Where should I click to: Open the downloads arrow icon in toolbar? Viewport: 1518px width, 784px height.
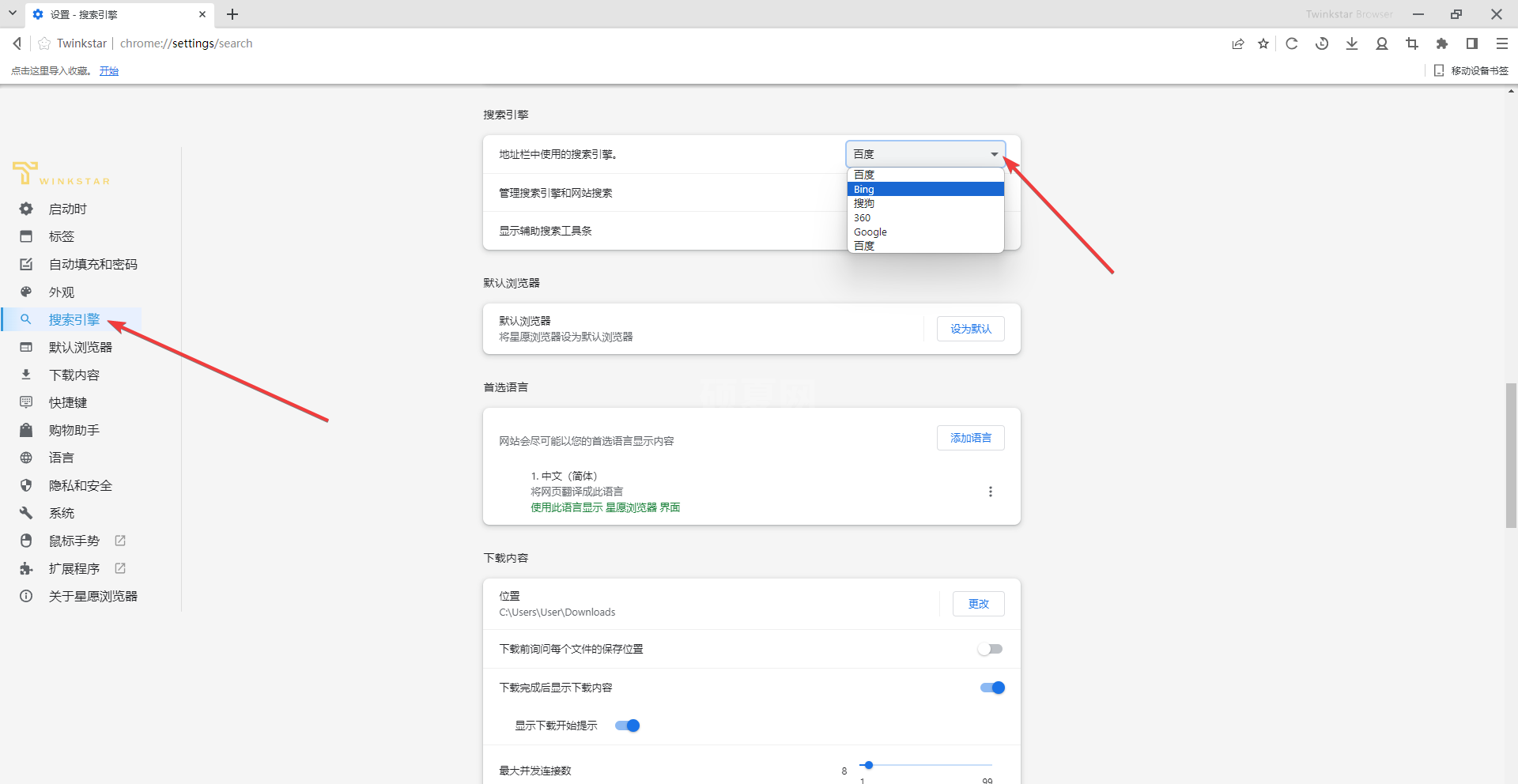point(1352,43)
